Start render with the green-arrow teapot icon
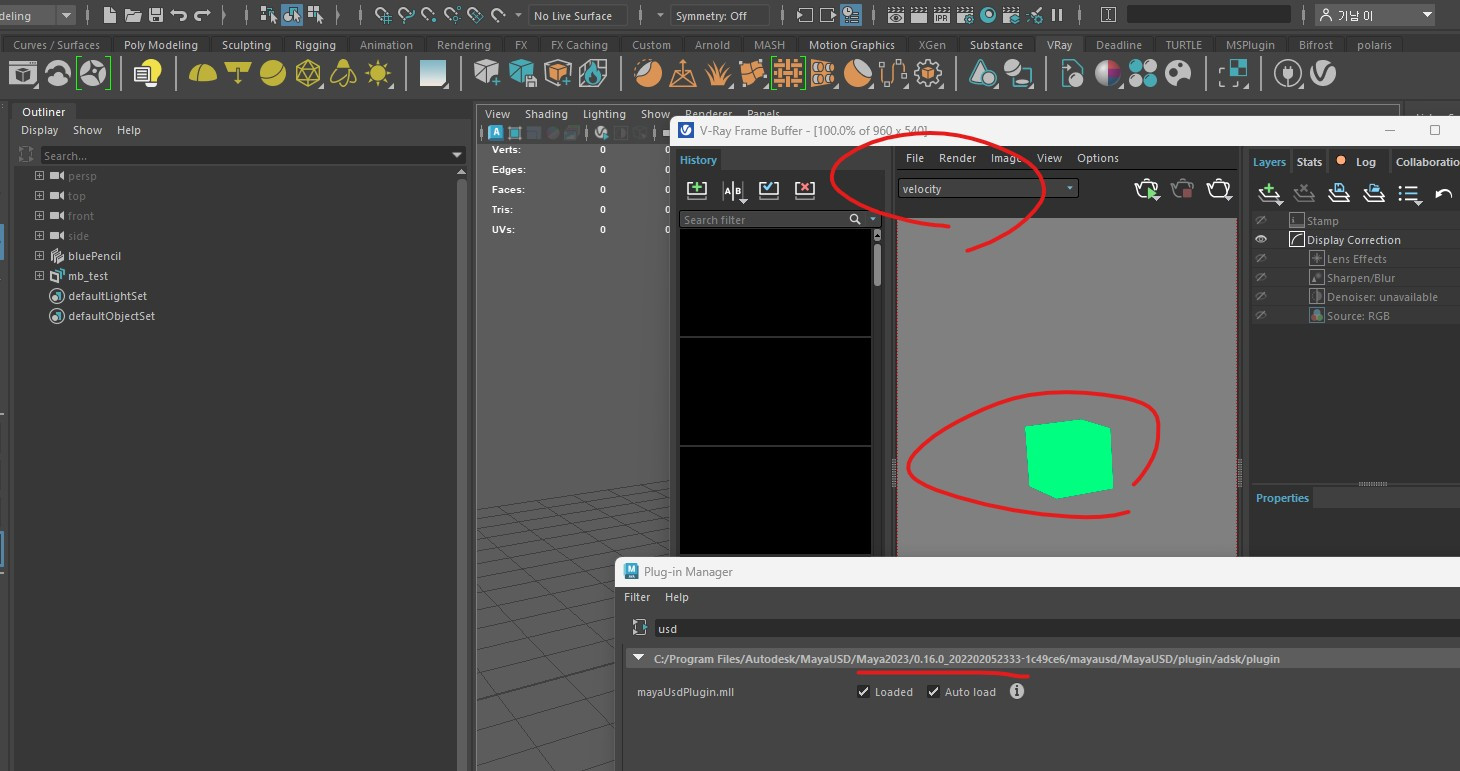This screenshot has height=771, width=1460. click(x=1147, y=189)
